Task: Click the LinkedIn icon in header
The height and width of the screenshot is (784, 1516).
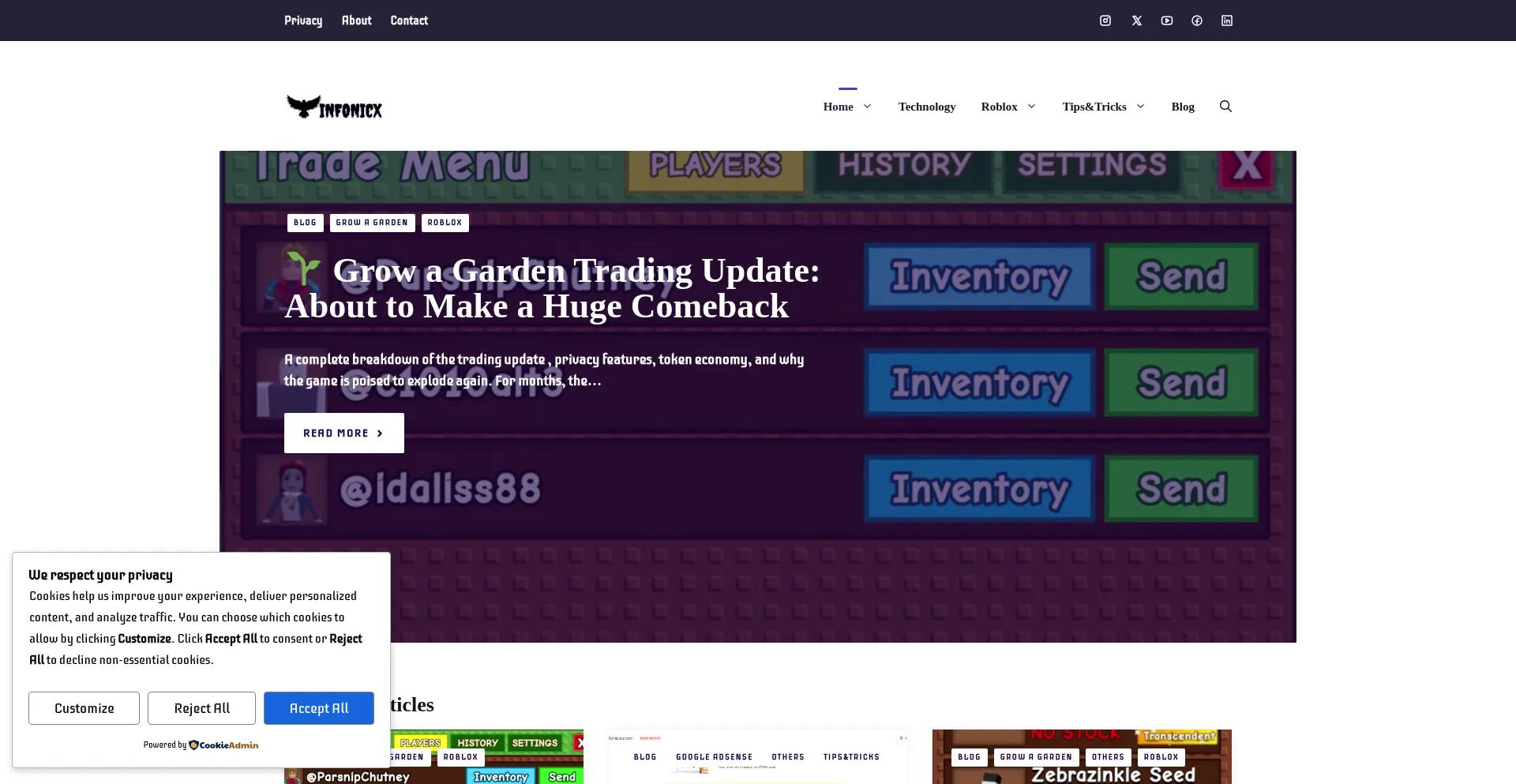Action: click(1227, 21)
